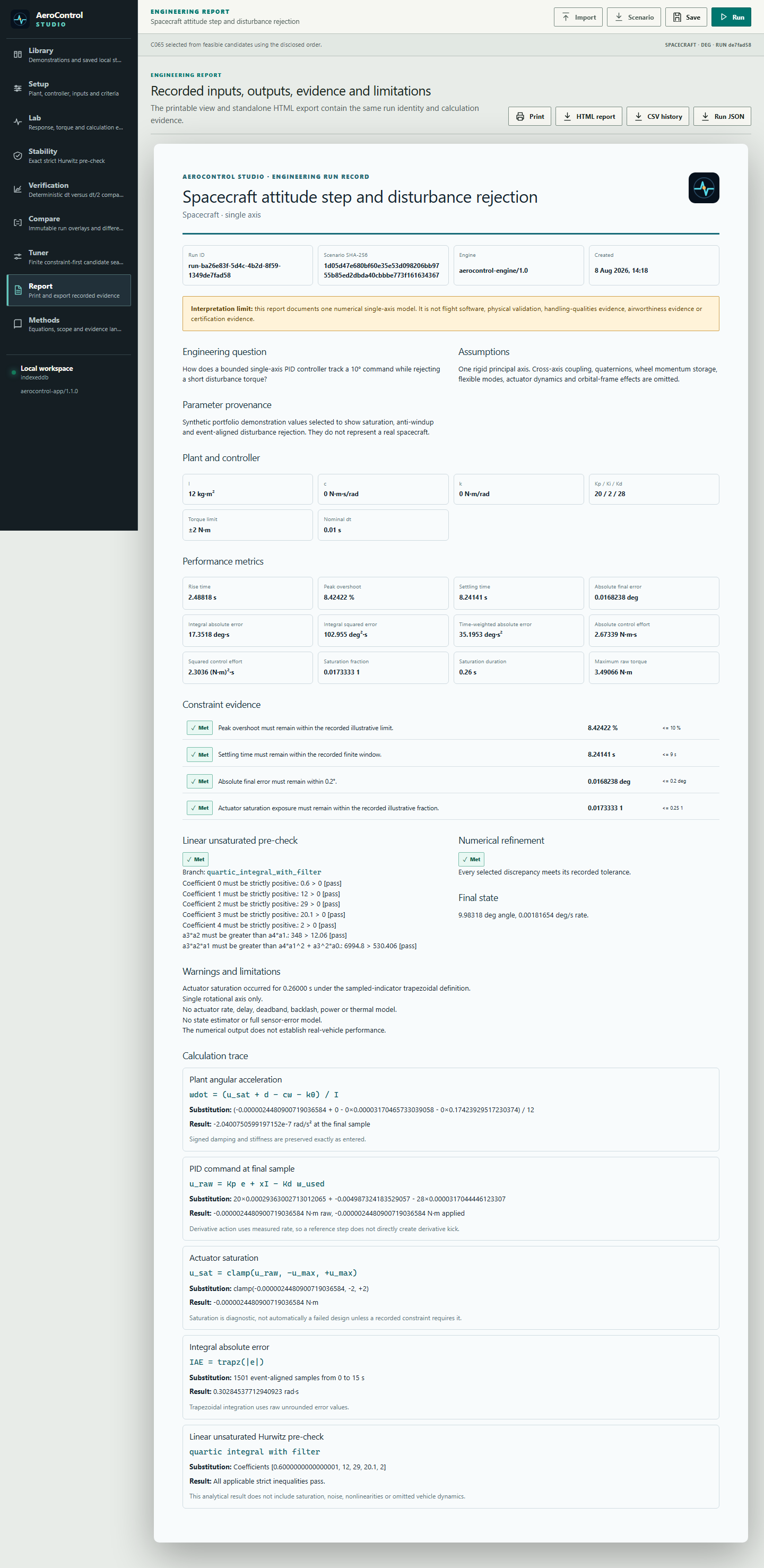Click the AeroControl badge in the report header
The height and width of the screenshot is (1568, 764).
click(704, 187)
